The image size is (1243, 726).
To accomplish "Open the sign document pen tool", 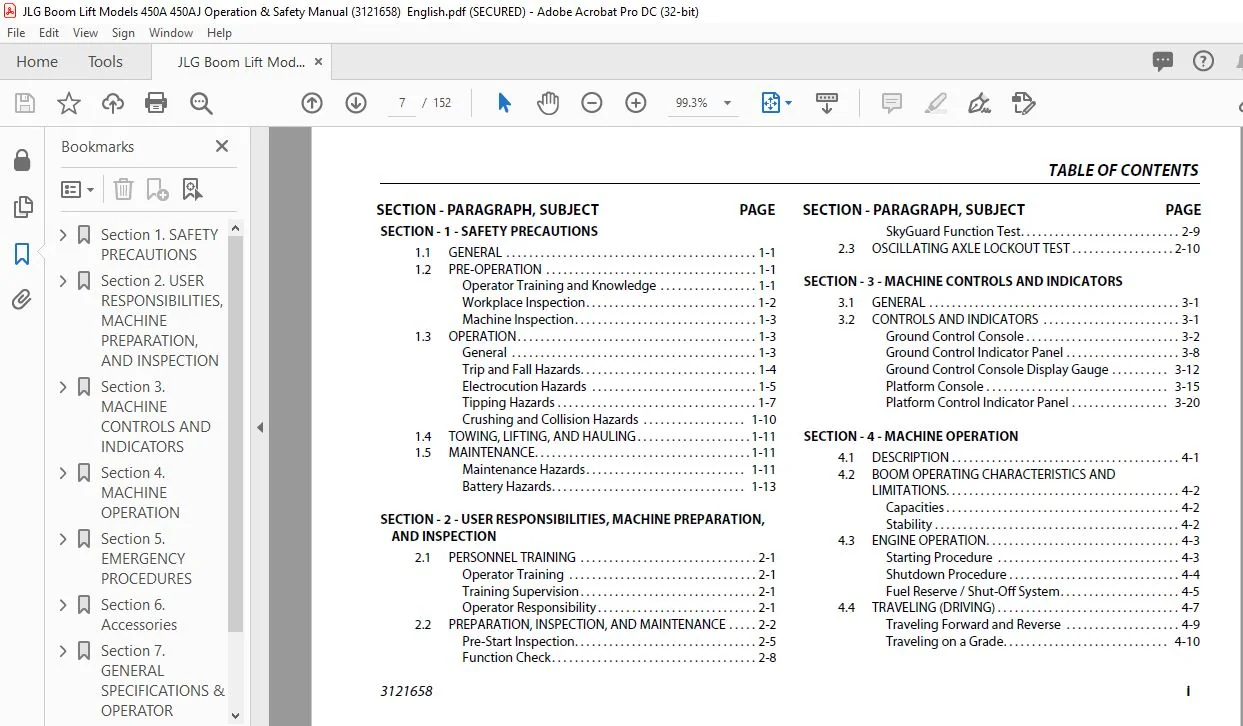I will (x=979, y=103).
